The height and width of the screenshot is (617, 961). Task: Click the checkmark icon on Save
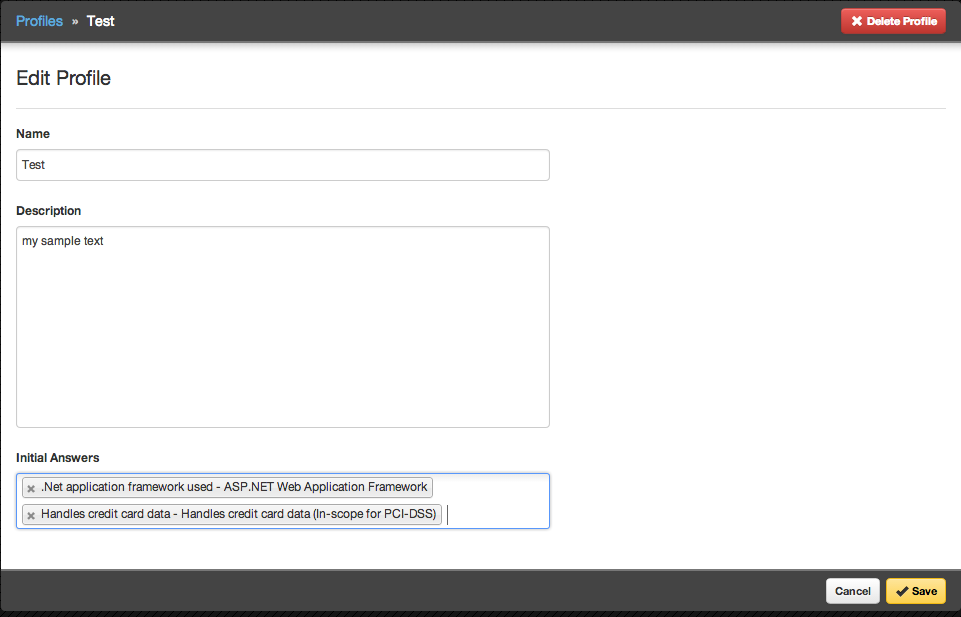click(x=901, y=591)
